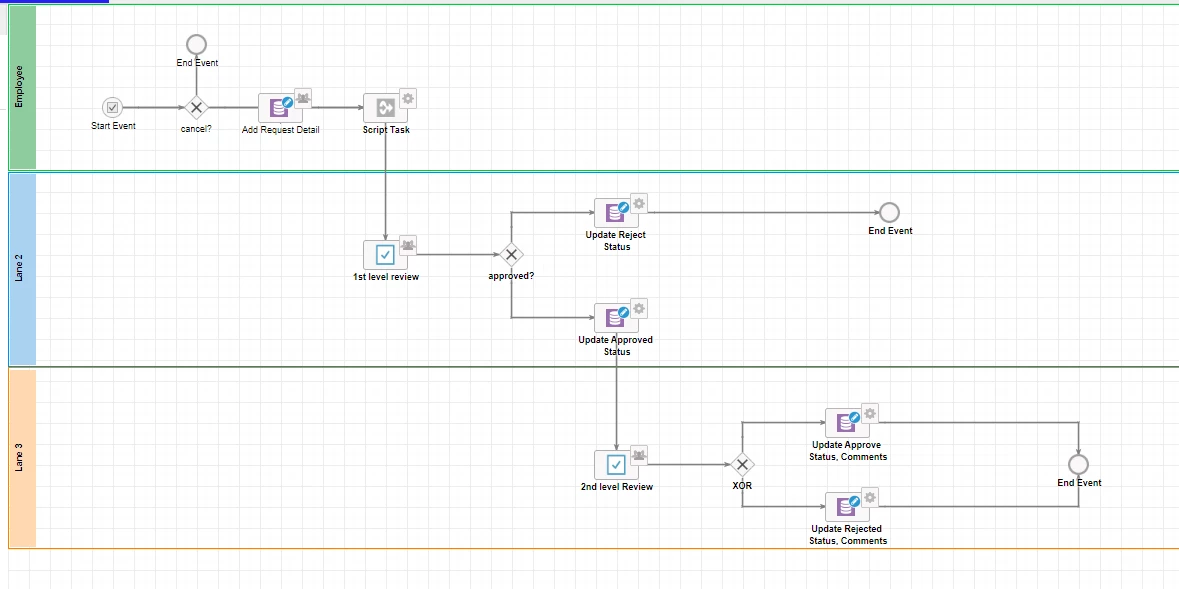
Task: Select the Employee lane header
Action: tap(22, 87)
